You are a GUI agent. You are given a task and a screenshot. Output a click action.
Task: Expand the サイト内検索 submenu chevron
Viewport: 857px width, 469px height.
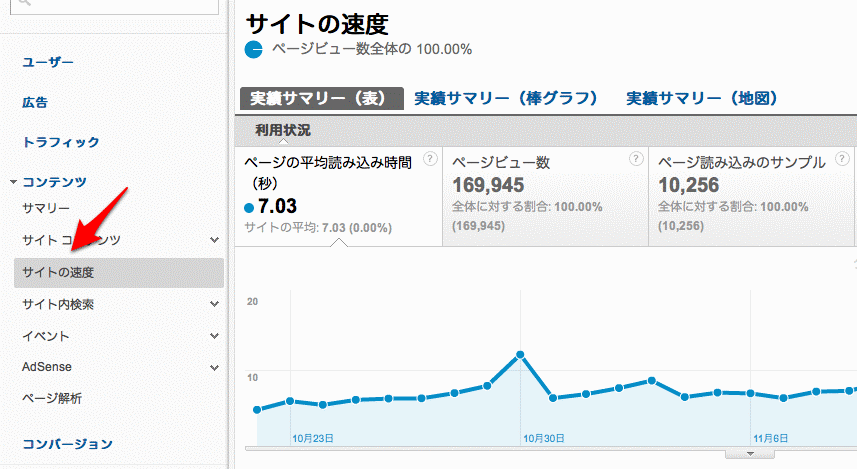(x=214, y=304)
